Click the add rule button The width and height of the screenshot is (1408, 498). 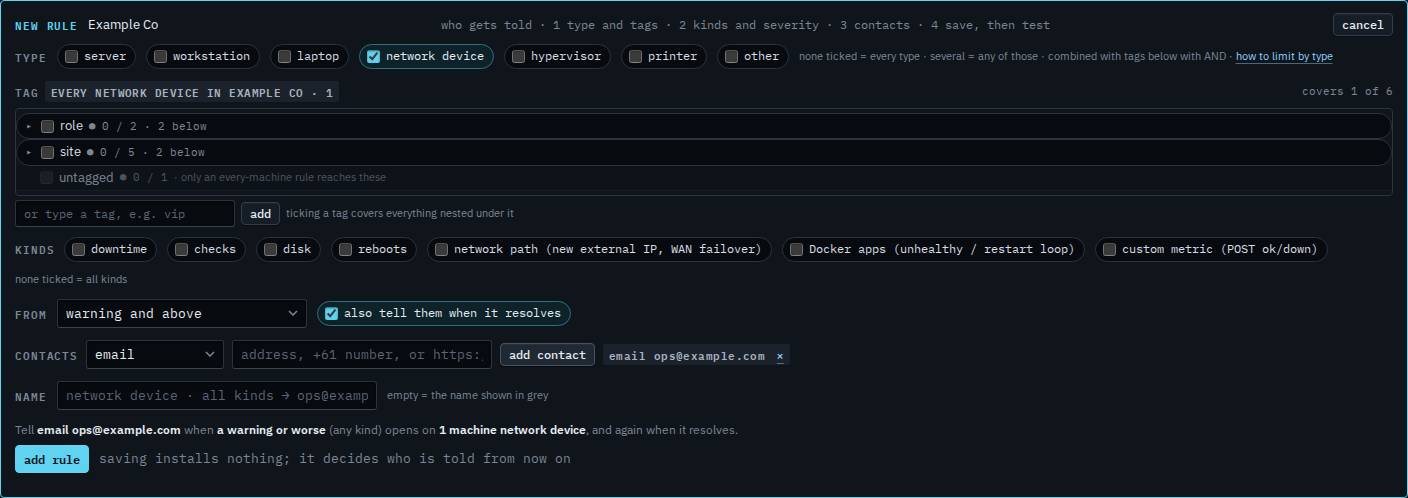coord(52,459)
